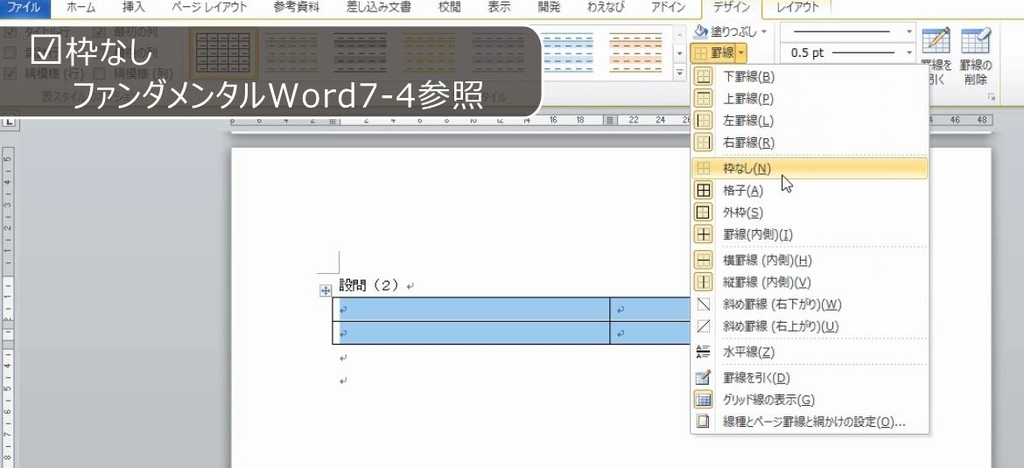Apply the 外枠 outside border option
The image size is (1024, 468).
809,212
